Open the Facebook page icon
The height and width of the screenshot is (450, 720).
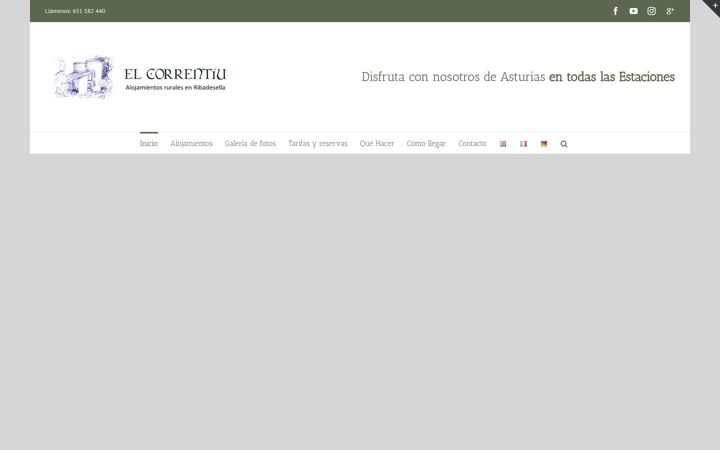pyautogui.click(x=615, y=11)
